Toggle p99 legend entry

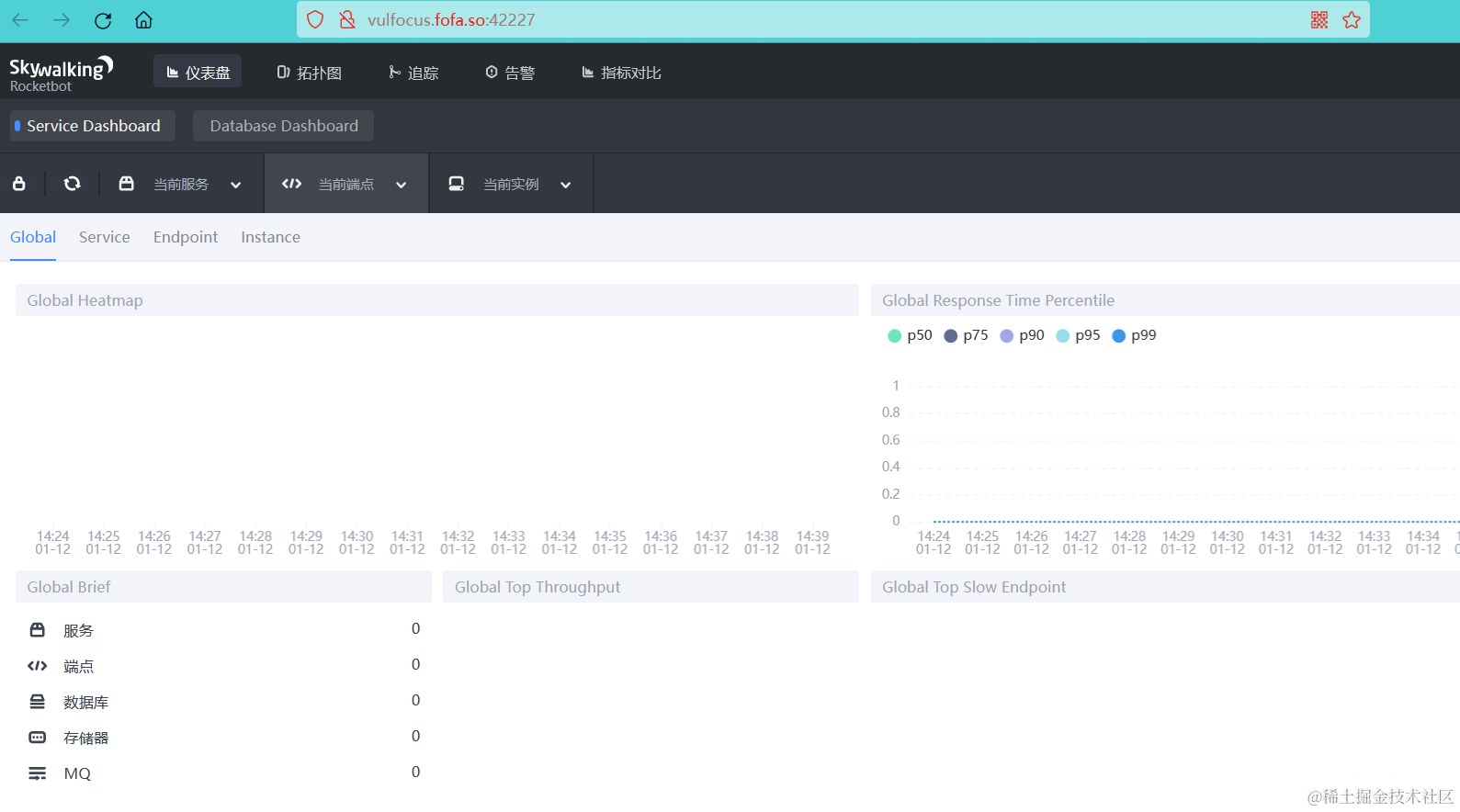point(1134,335)
